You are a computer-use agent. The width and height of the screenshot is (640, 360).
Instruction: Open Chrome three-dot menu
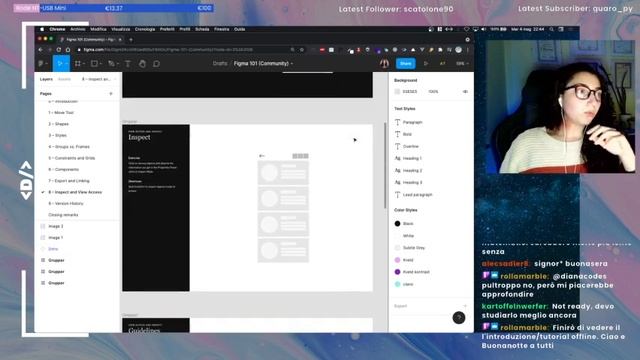(468, 50)
